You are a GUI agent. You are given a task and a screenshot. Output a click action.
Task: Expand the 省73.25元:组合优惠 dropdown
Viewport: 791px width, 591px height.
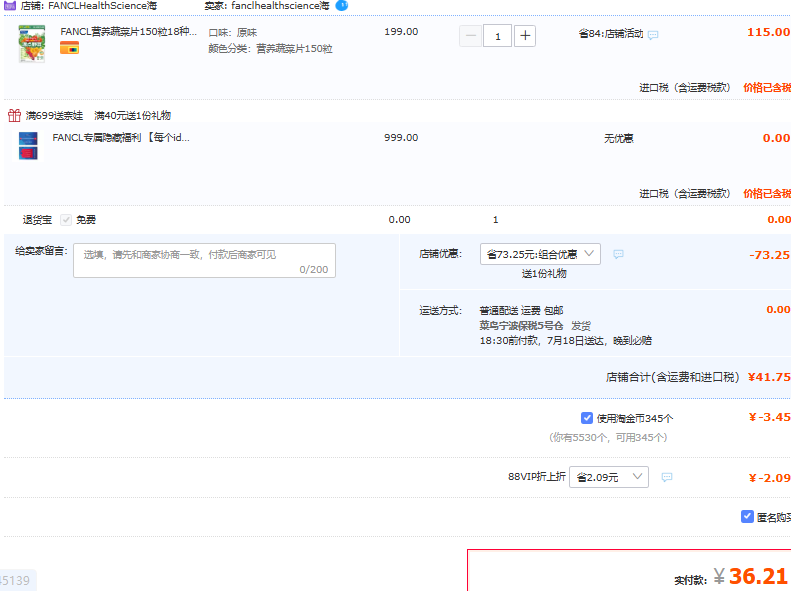click(x=540, y=254)
